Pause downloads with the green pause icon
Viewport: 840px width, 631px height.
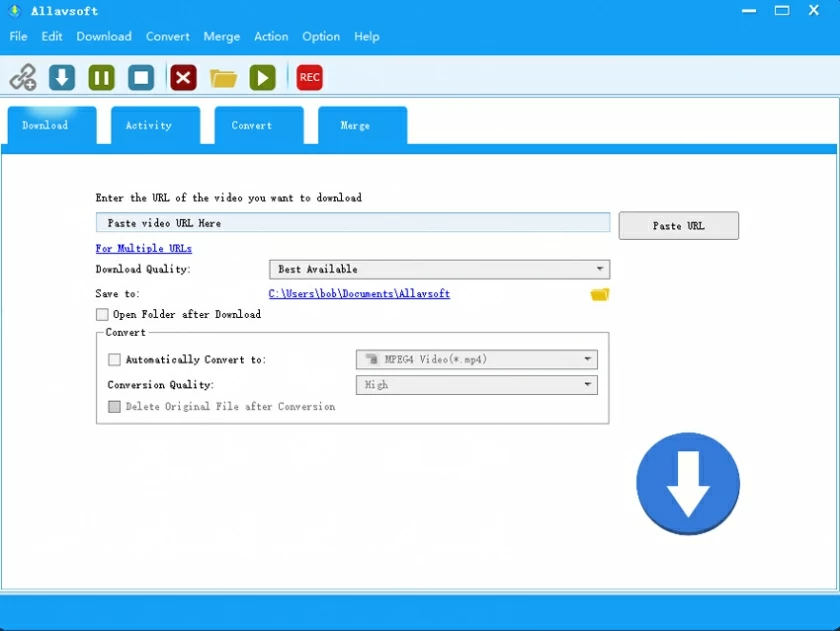coord(101,77)
